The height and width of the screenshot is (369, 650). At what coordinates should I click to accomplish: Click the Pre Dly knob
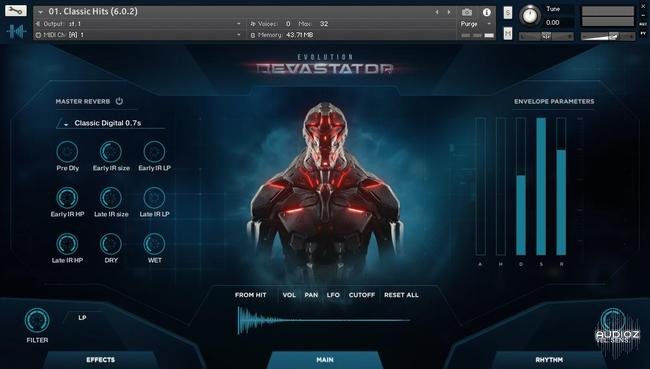pos(67,151)
